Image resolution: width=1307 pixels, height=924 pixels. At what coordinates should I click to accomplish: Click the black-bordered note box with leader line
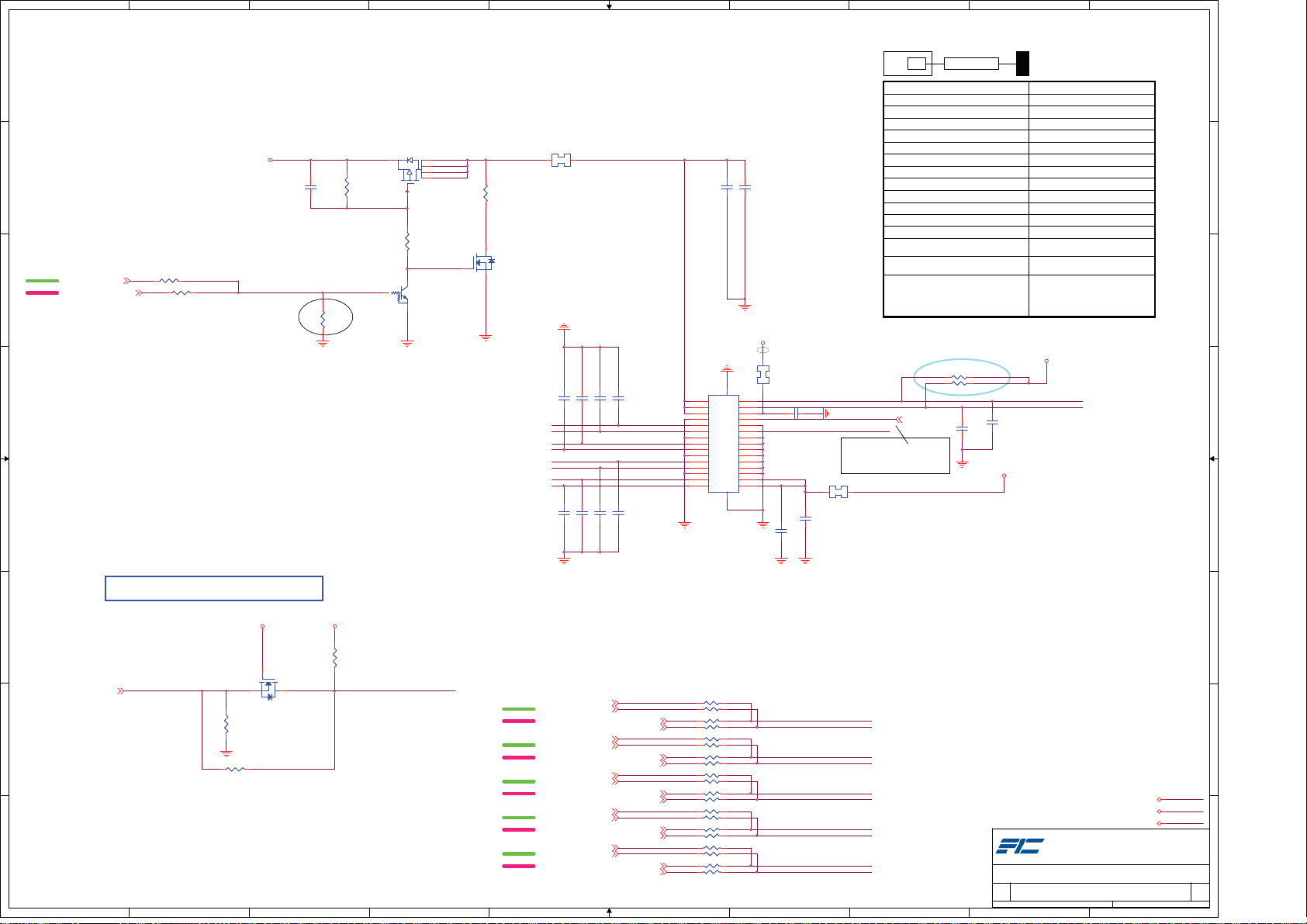coord(895,455)
